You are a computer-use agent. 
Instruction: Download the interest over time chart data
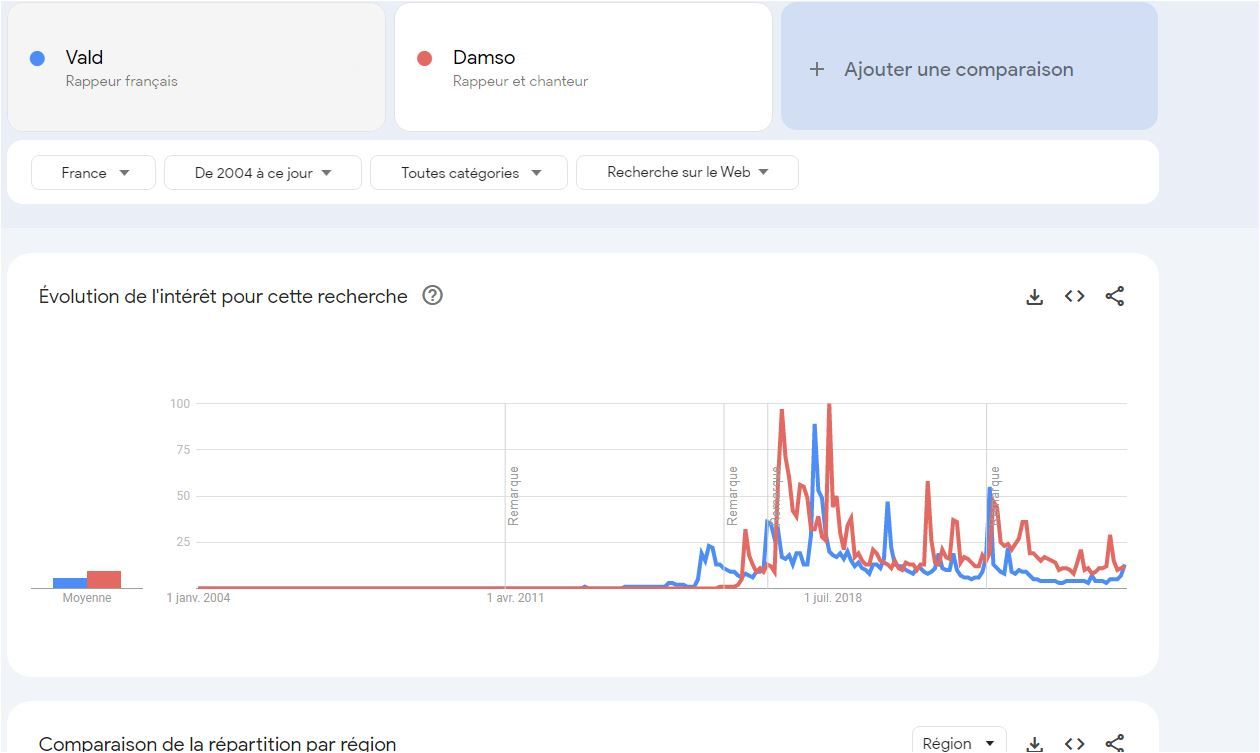coord(1034,297)
